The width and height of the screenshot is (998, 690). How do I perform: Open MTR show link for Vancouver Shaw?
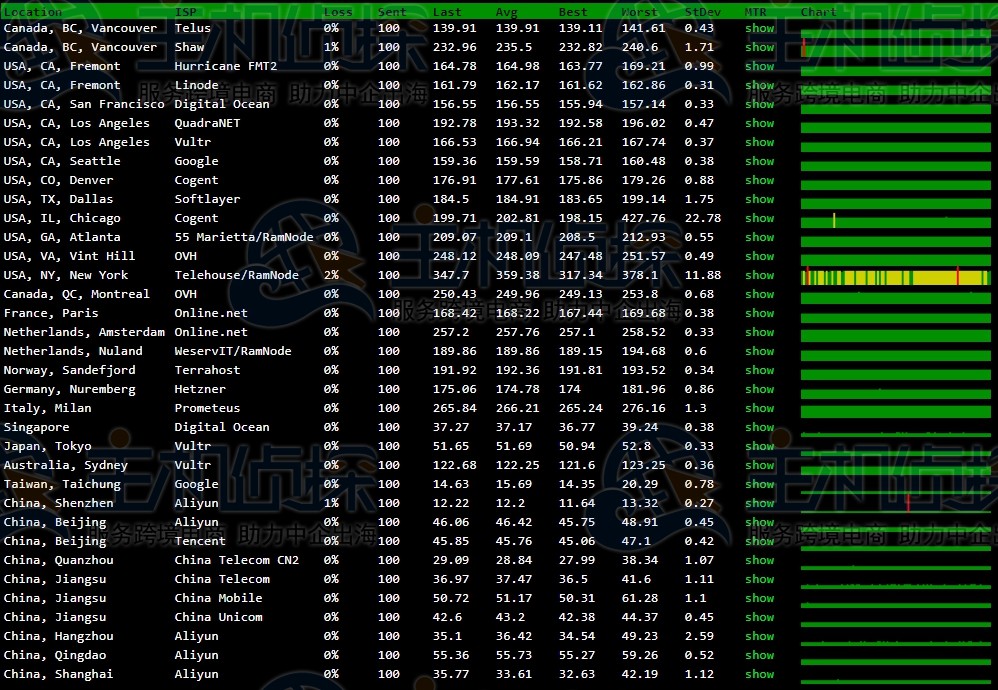pyautogui.click(x=759, y=47)
